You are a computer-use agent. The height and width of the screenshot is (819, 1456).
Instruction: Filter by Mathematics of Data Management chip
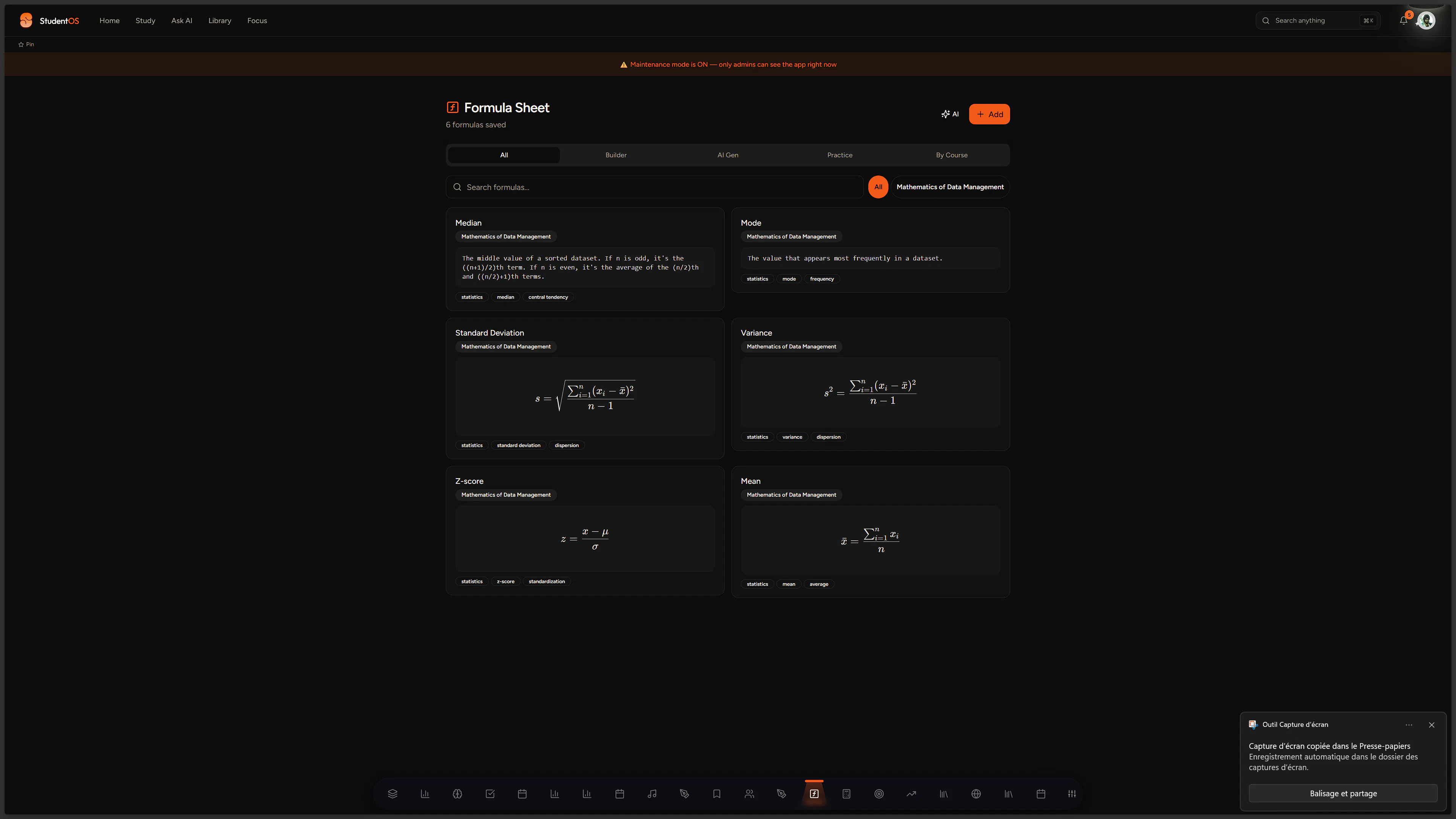[x=950, y=187]
